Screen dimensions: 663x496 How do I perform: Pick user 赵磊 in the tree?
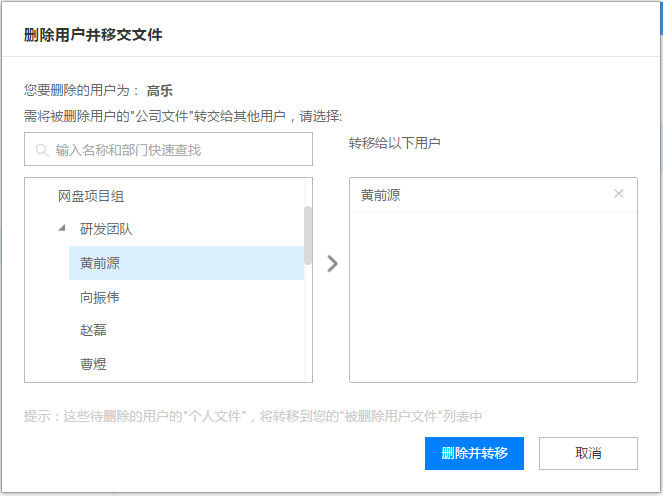[x=93, y=330]
